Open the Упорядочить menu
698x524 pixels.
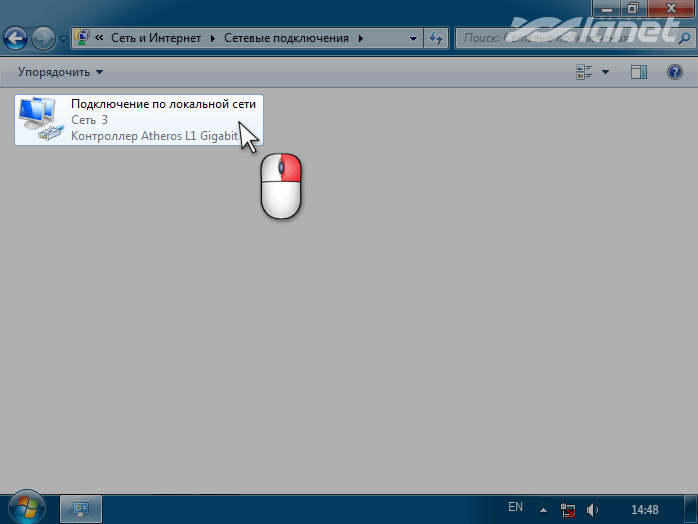60,72
